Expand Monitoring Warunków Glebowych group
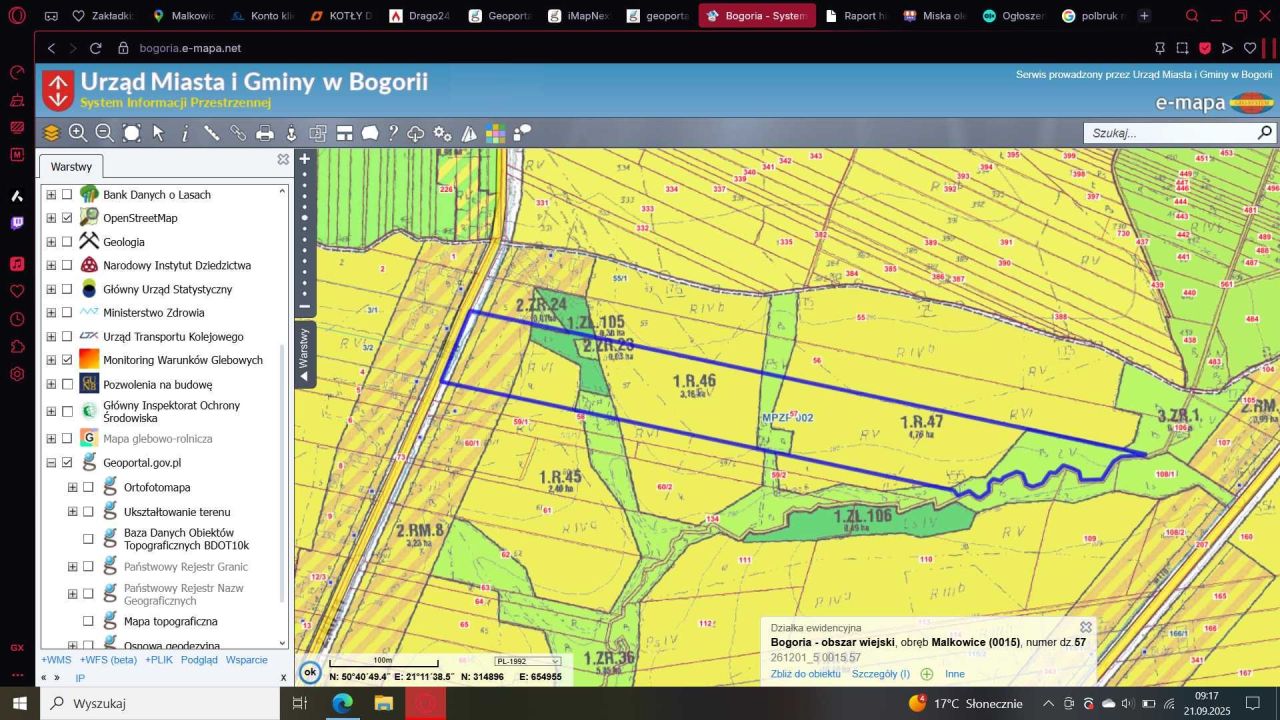1280x720 pixels. pos(51,360)
